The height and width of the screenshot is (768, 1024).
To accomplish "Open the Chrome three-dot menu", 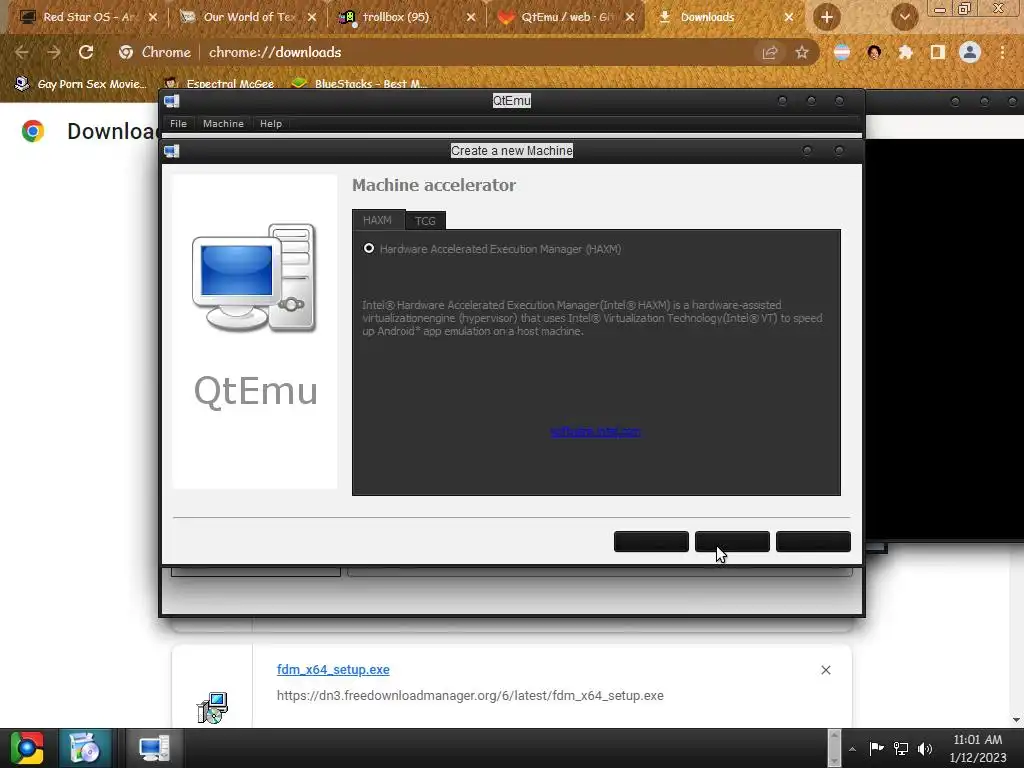I will coord(1002,52).
